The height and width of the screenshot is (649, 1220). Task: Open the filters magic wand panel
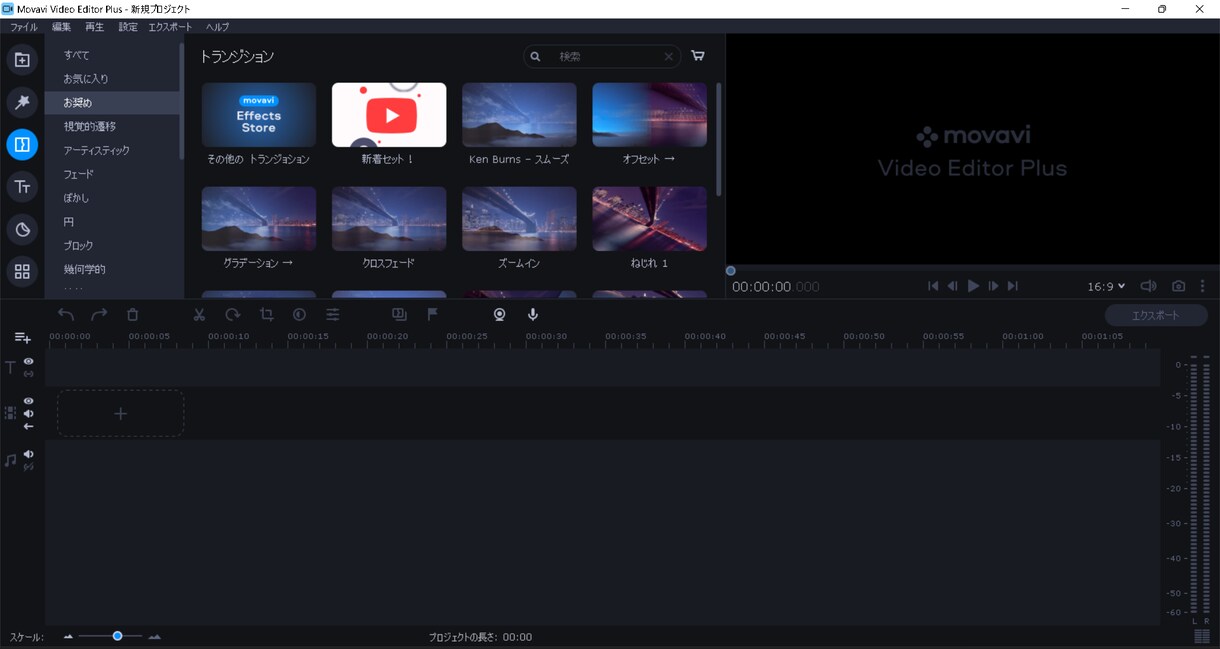click(22, 102)
